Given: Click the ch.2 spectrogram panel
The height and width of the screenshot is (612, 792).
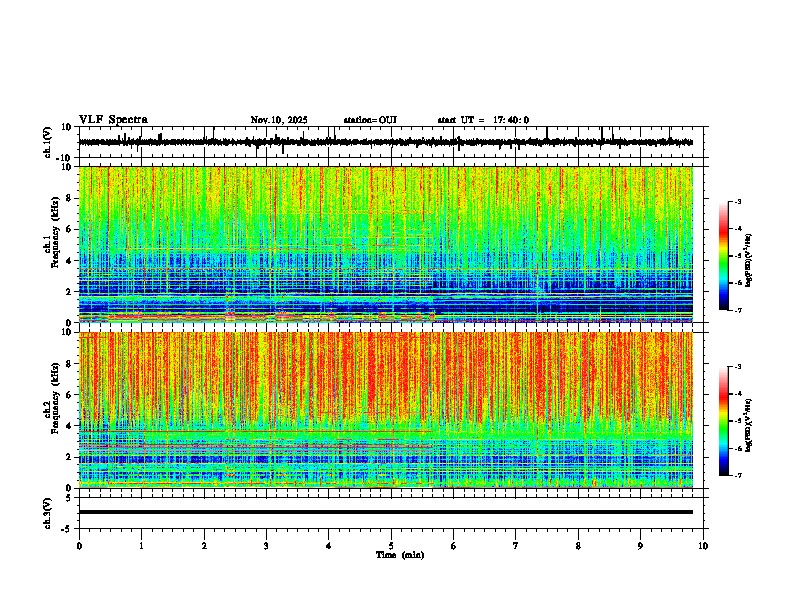Looking at the screenshot, I should click(x=386, y=410).
